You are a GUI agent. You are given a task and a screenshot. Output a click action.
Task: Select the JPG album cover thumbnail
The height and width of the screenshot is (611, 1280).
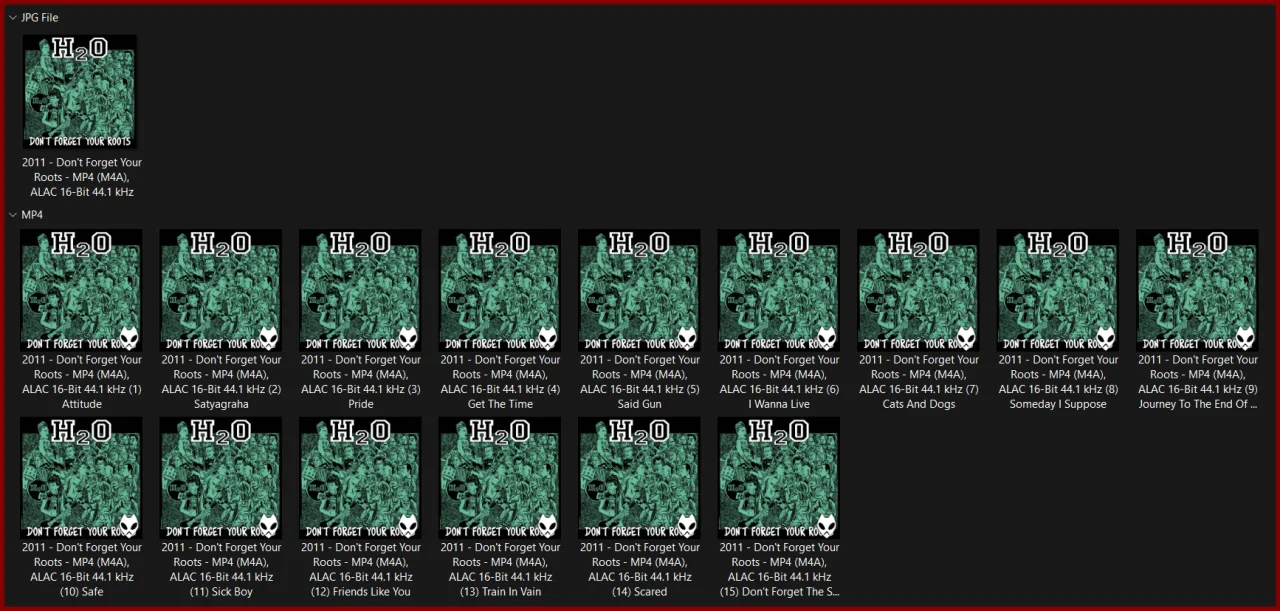point(80,92)
